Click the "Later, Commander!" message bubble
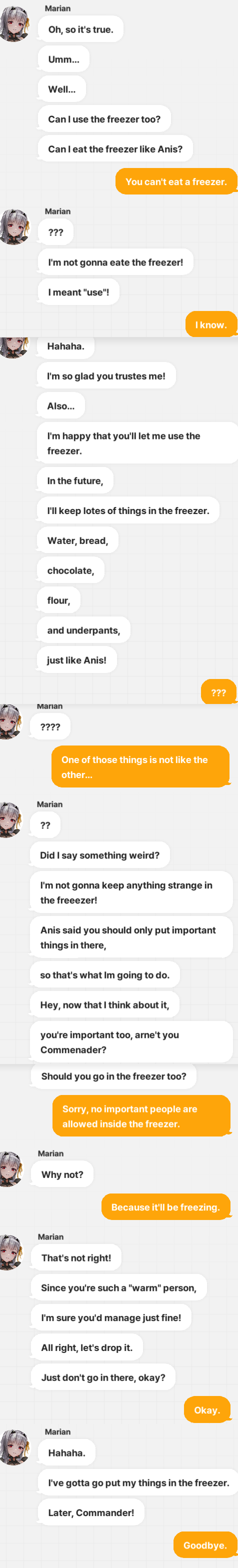 click(91, 1512)
